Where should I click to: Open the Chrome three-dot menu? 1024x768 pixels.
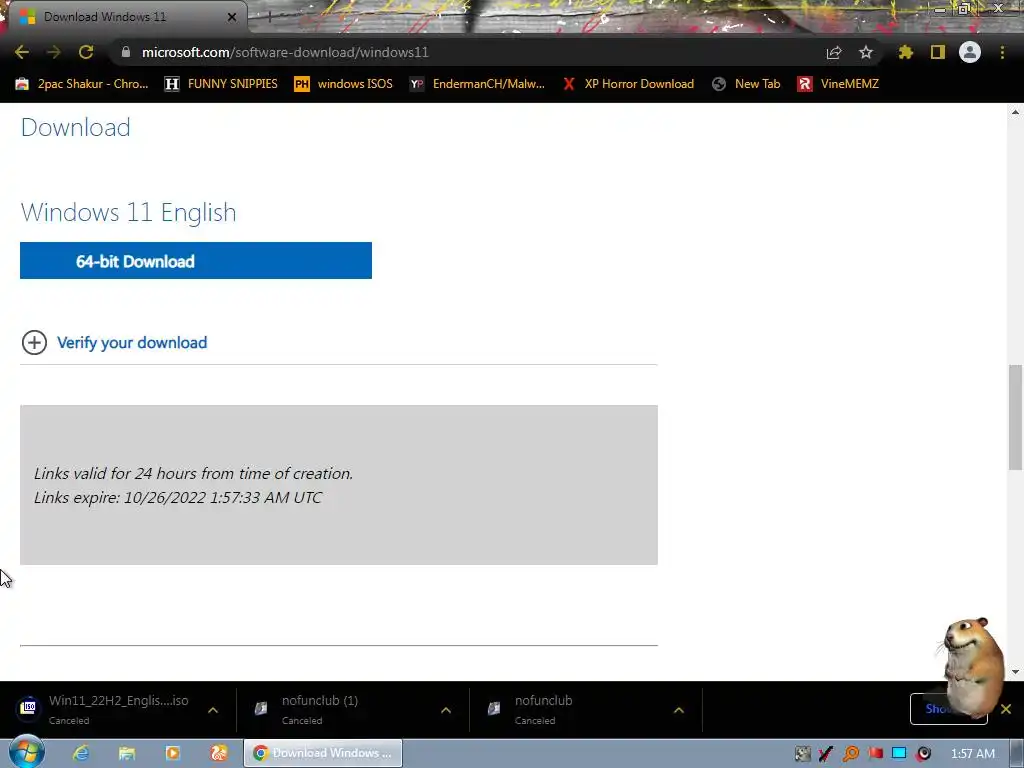tap(1002, 52)
